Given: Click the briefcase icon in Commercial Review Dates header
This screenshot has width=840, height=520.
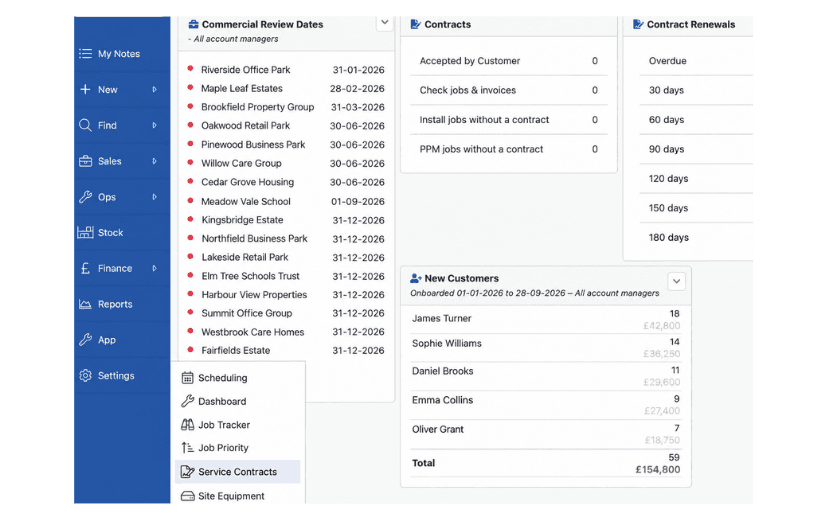Looking at the screenshot, I should 193,24.
